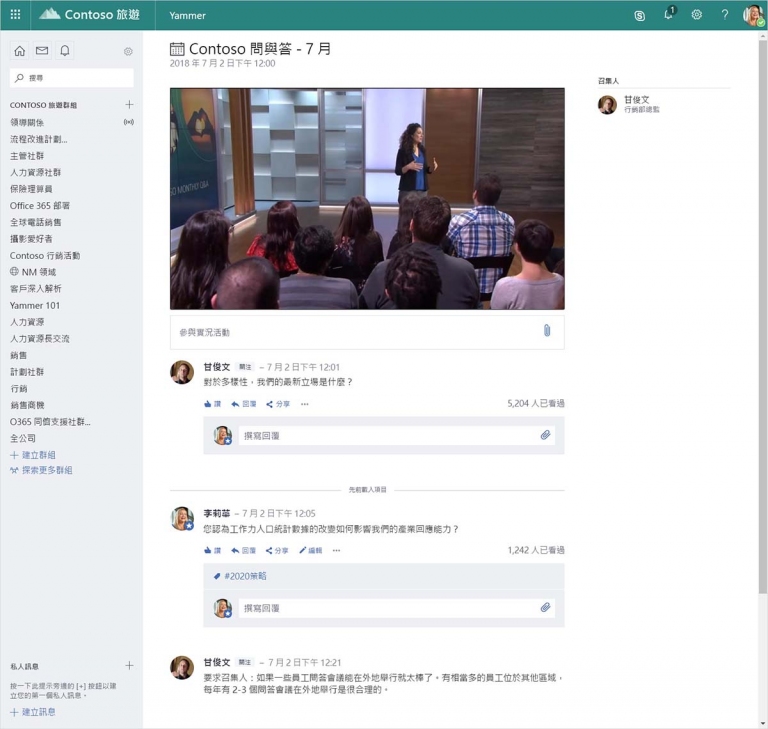Open Skype from the top bar
This screenshot has height=729, width=768.
point(639,16)
